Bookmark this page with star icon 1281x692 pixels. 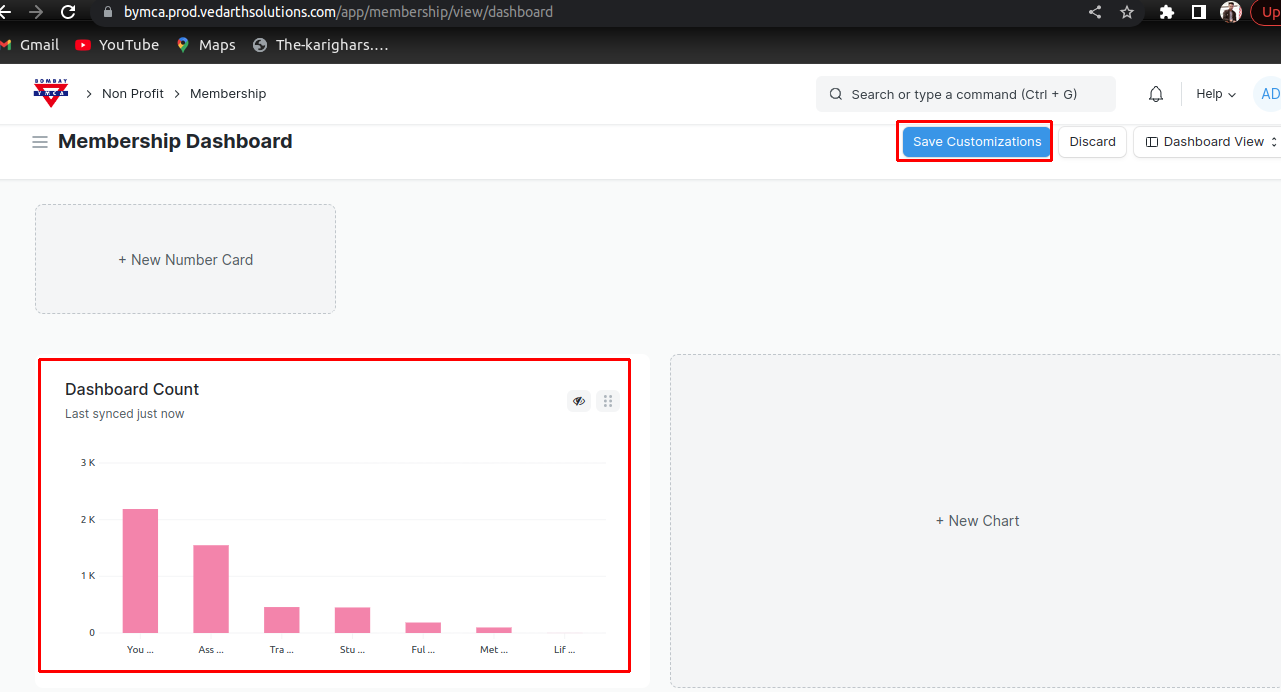tap(1127, 12)
